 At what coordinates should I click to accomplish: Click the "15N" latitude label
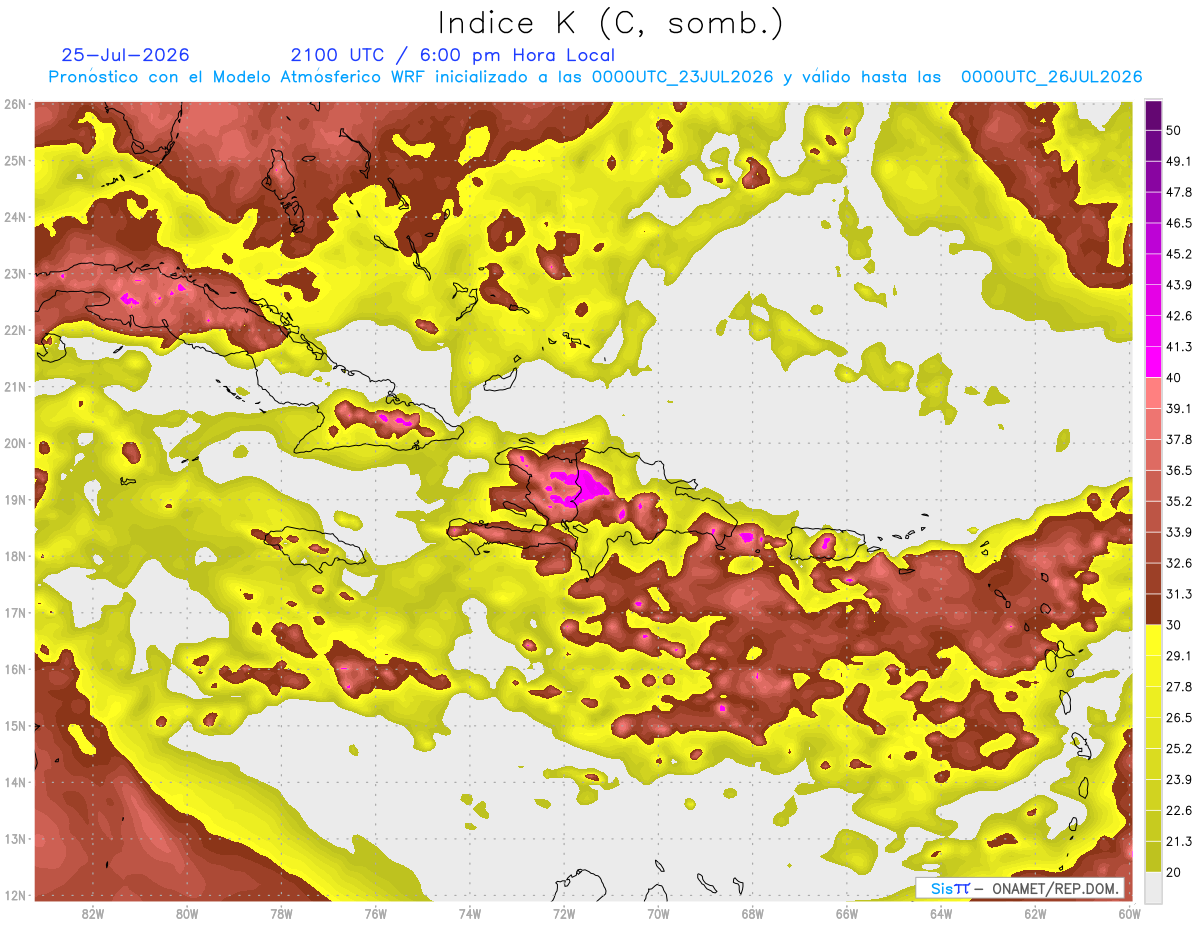tap(14, 725)
